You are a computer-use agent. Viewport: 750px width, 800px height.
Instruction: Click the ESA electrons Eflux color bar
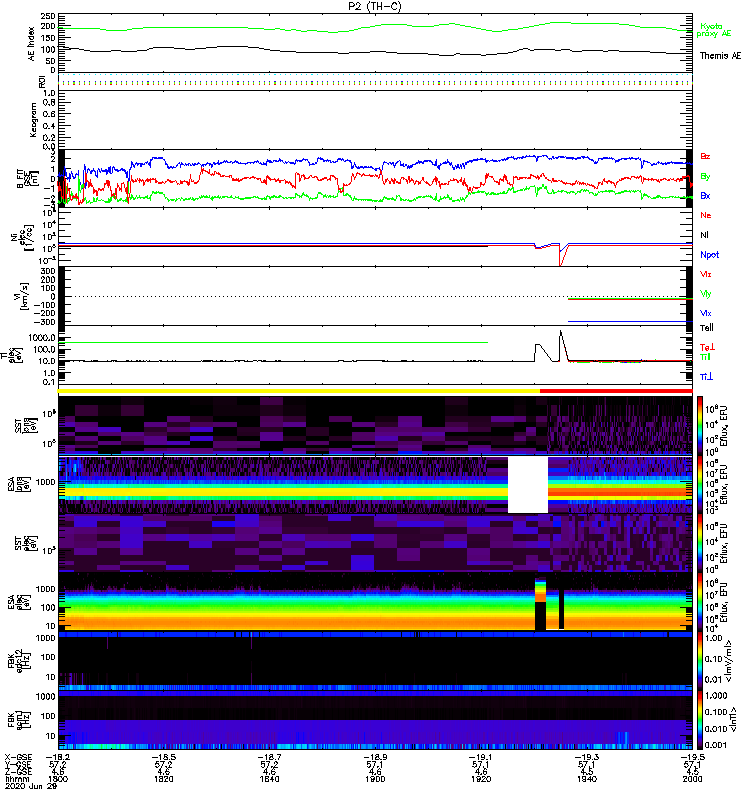tap(700, 602)
